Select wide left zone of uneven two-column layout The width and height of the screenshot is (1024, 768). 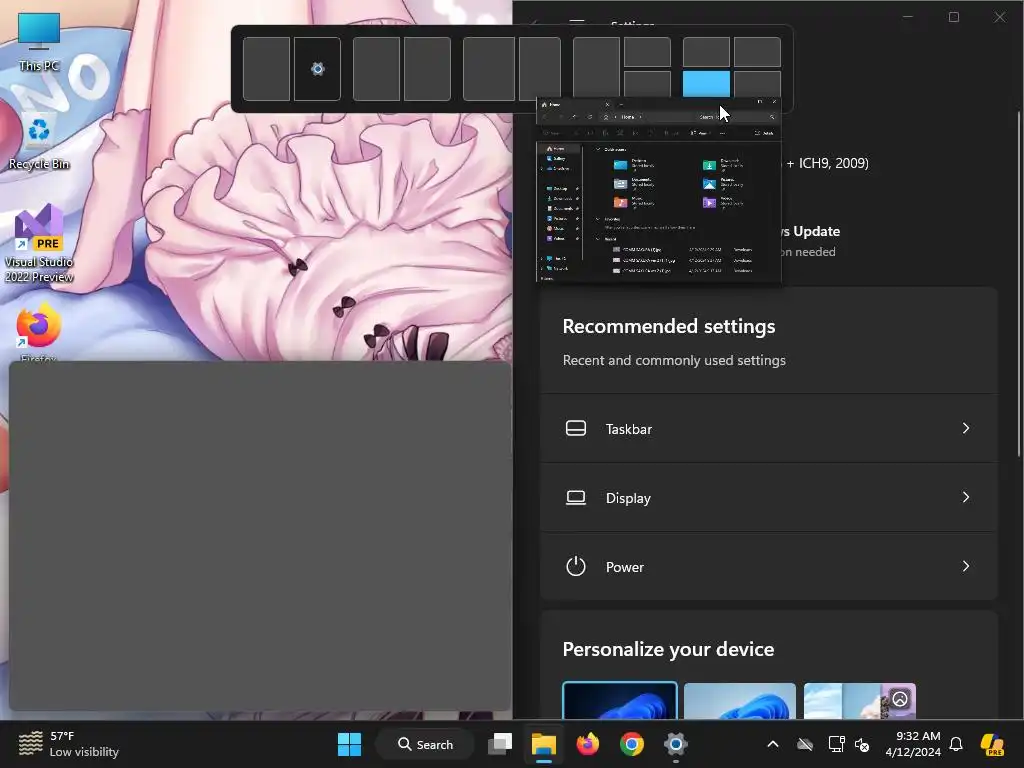click(488, 69)
